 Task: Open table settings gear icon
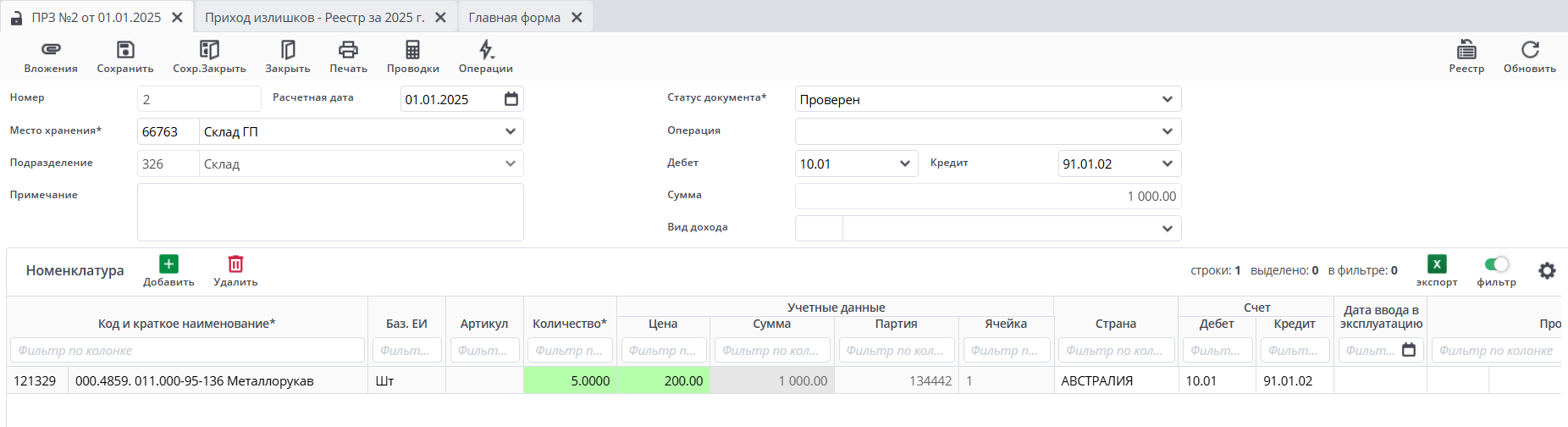point(1547,270)
